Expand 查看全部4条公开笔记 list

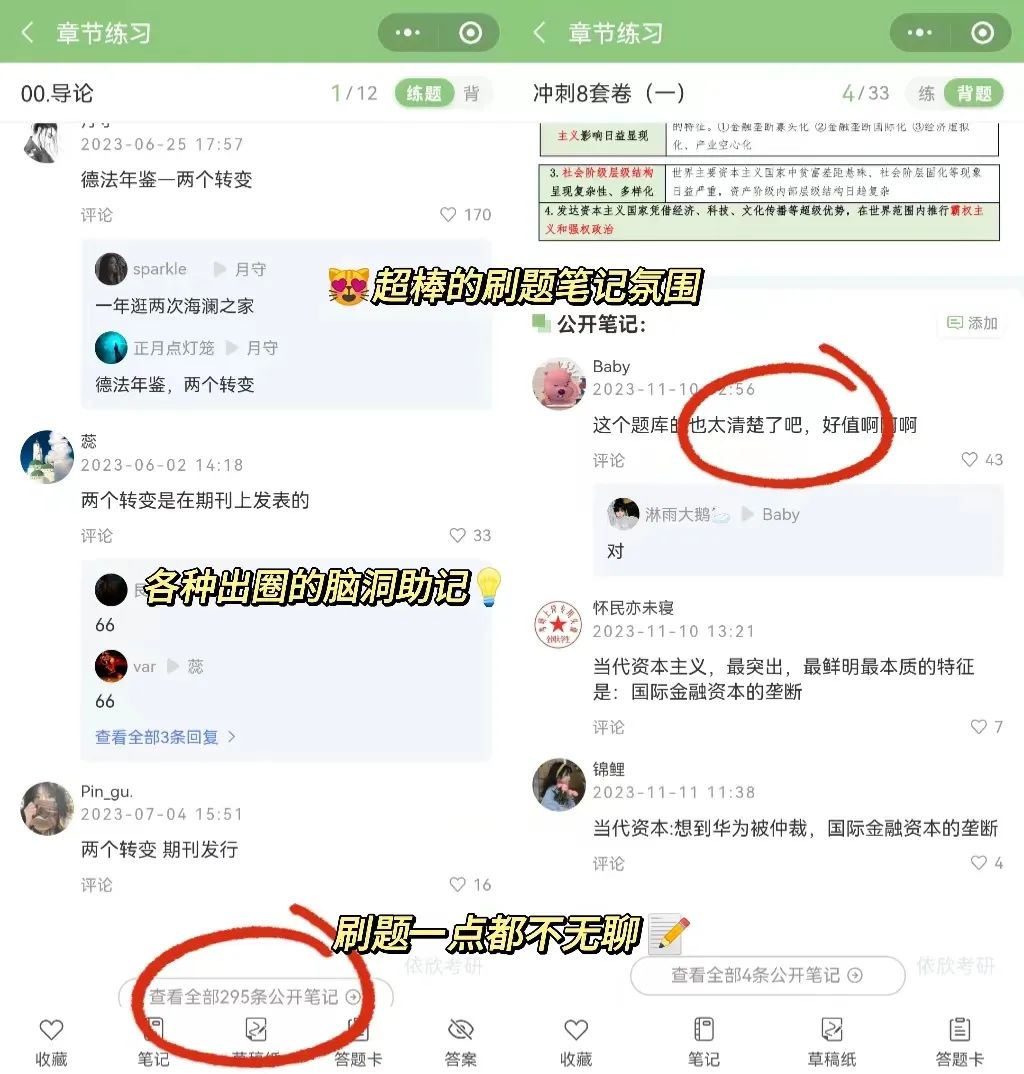pyautogui.click(x=767, y=975)
